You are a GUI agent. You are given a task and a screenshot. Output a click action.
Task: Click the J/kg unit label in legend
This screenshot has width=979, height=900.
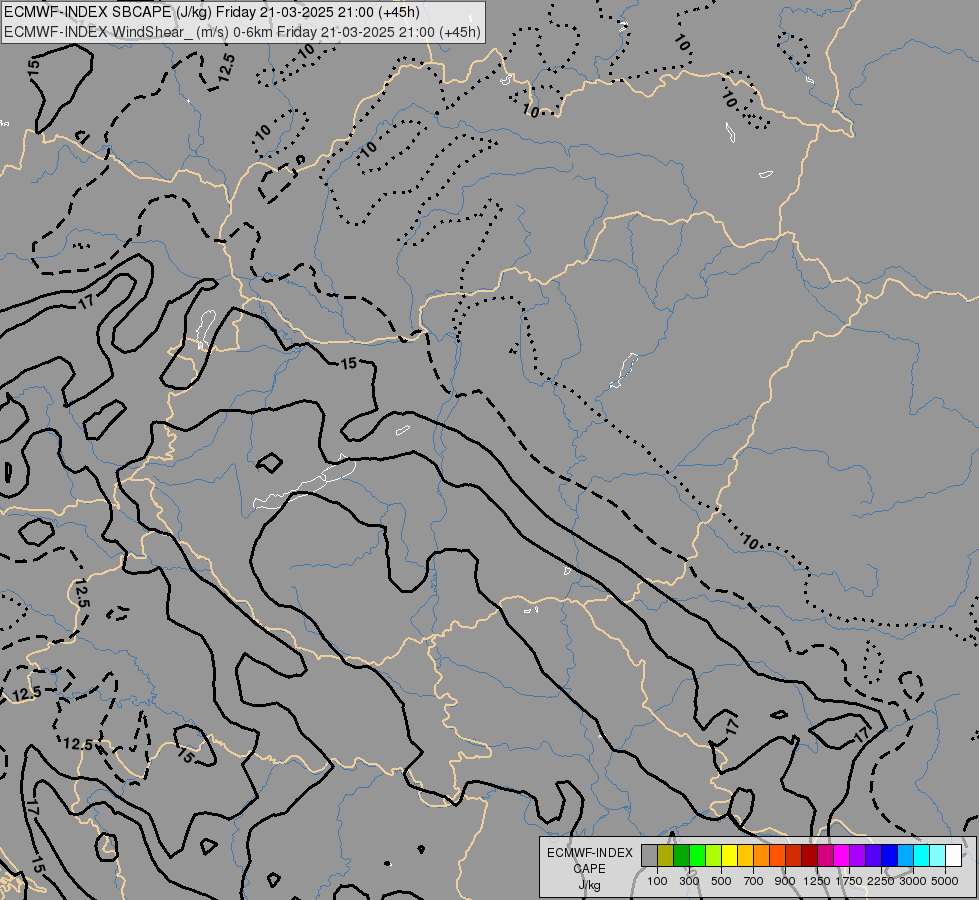[589, 885]
